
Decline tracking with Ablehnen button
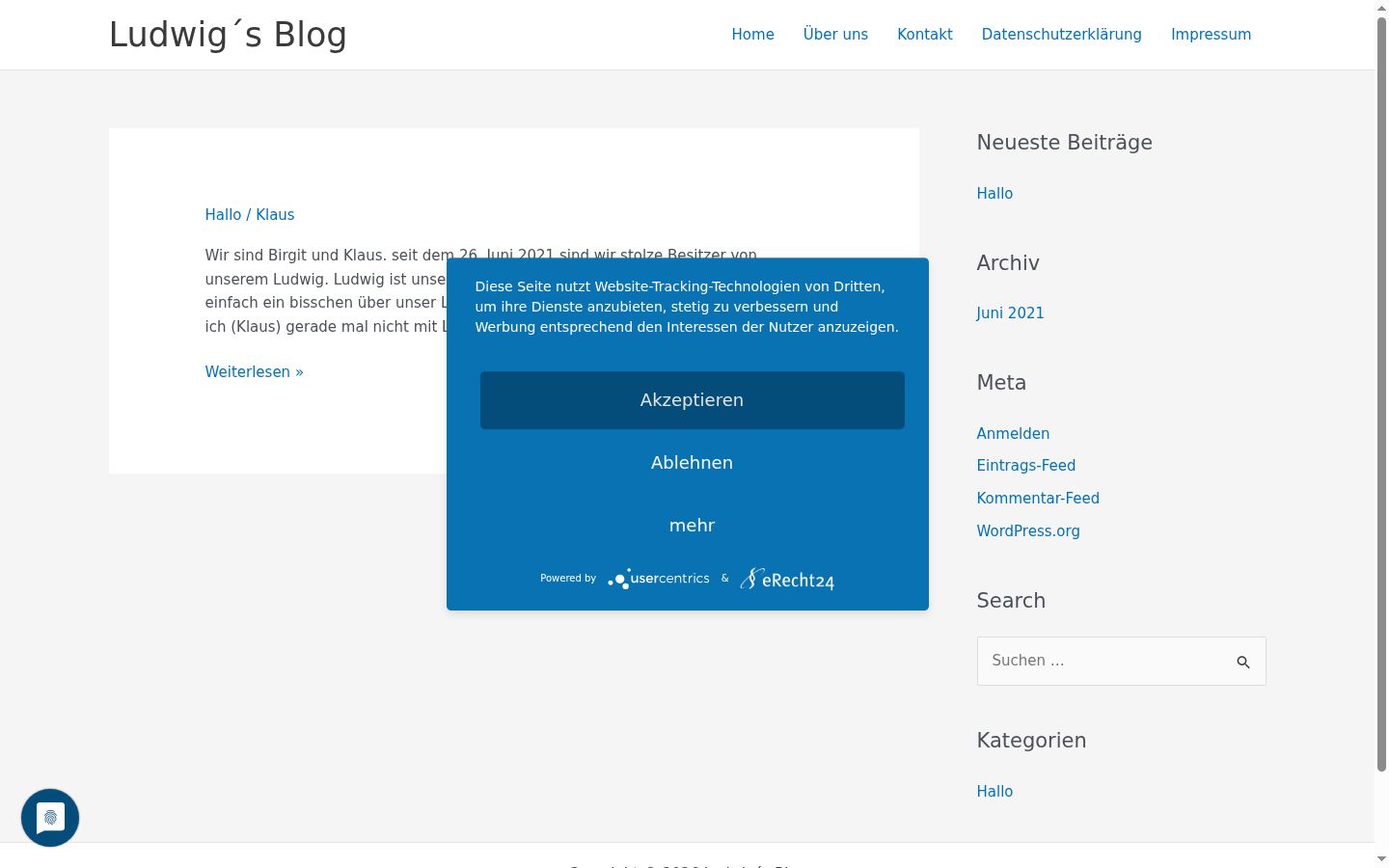pyautogui.click(x=693, y=463)
